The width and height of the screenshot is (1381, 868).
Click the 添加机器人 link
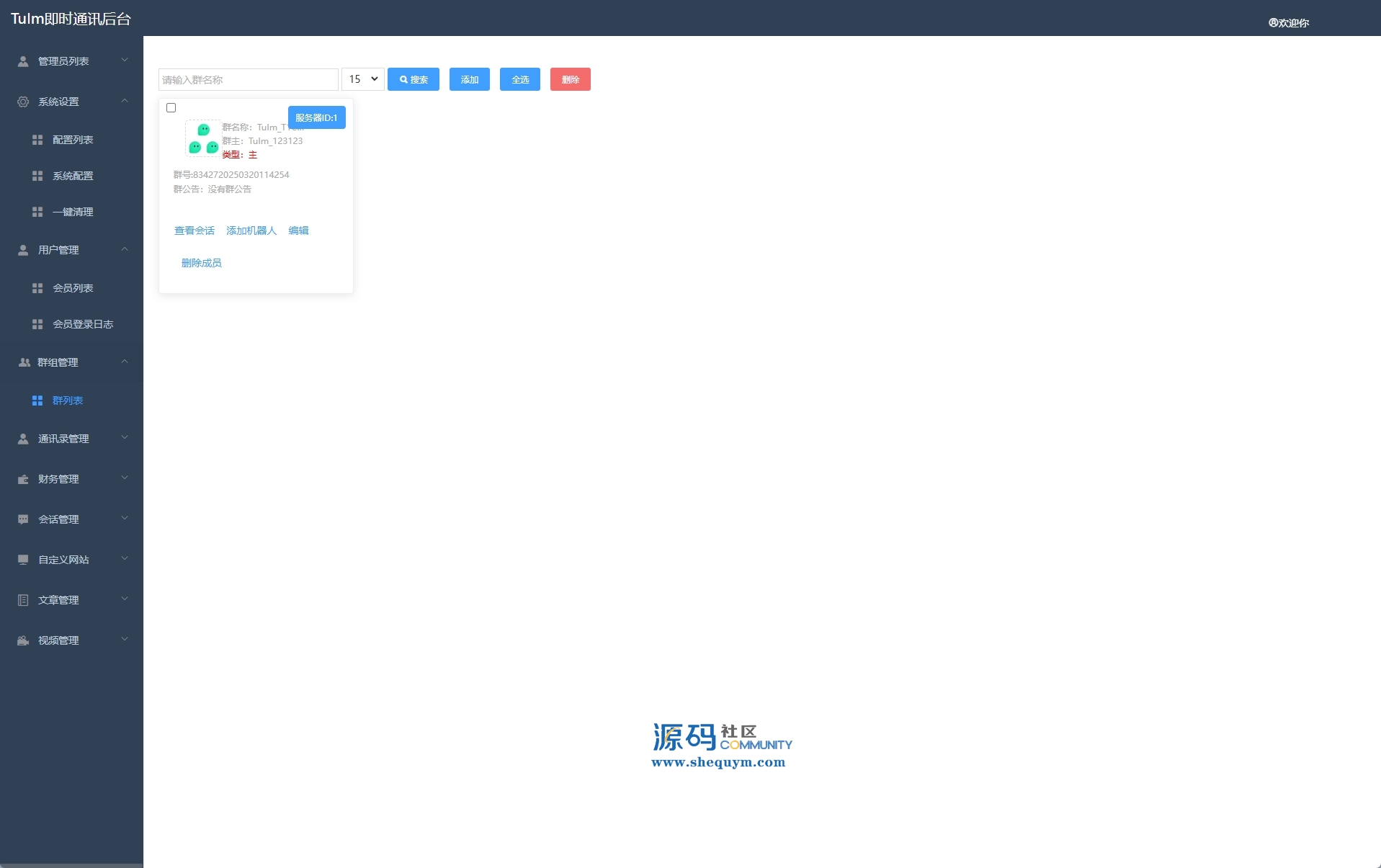tap(251, 231)
